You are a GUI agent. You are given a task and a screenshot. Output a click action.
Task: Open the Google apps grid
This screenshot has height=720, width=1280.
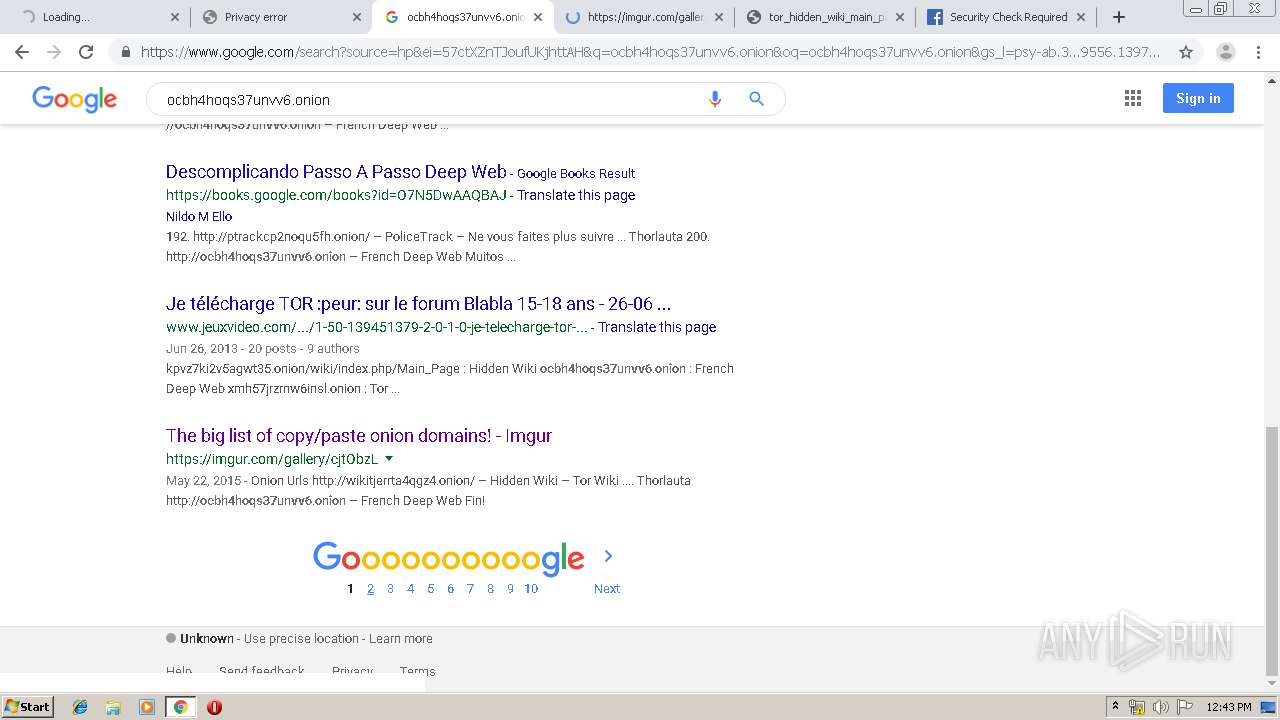pos(1133,98)
